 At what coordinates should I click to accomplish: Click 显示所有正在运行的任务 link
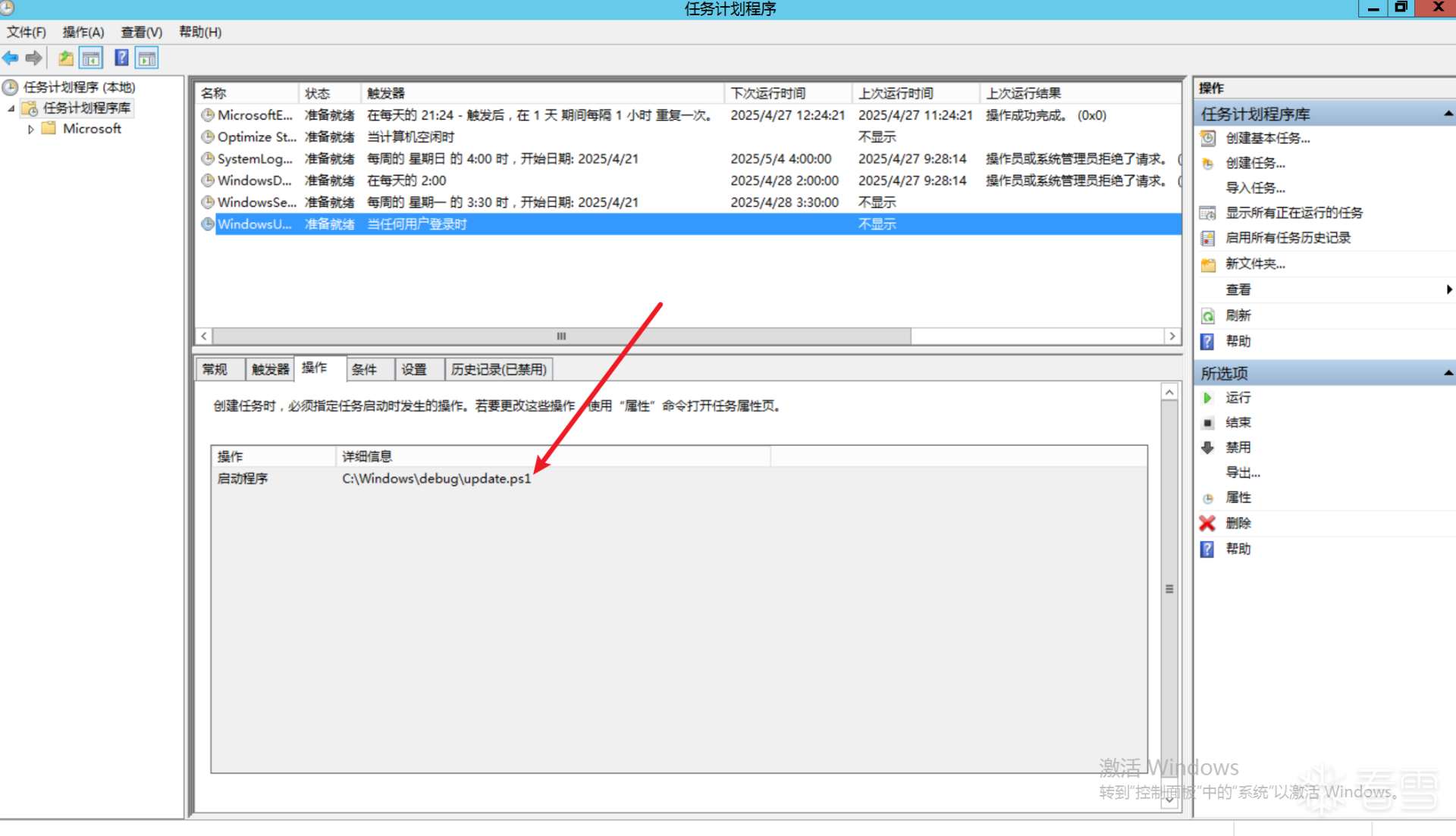(x=1294, y=213)
